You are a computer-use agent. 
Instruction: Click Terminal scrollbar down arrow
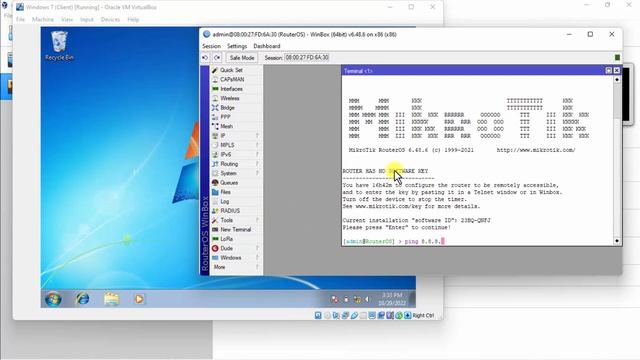point(617,241)
